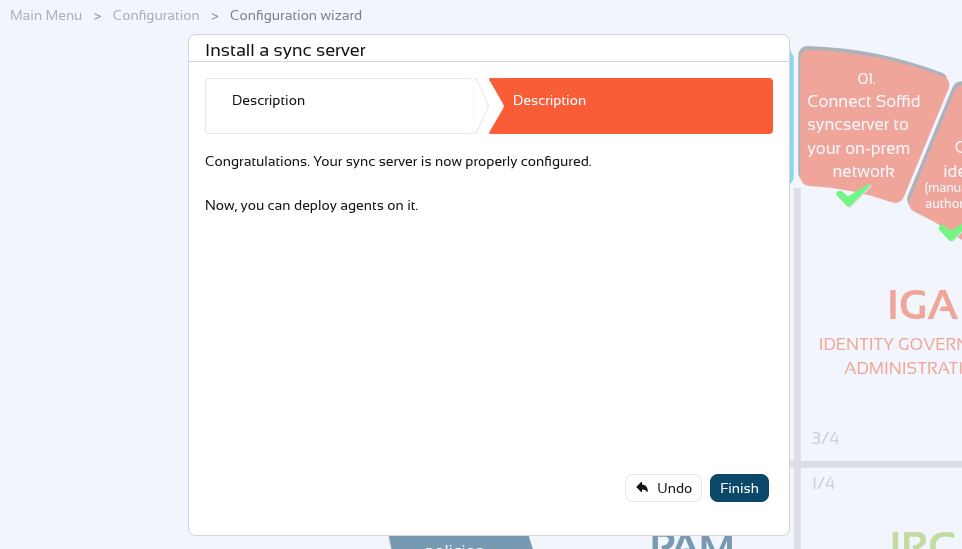
Task: Click the Install a sync server title
Action: (285, 50)
